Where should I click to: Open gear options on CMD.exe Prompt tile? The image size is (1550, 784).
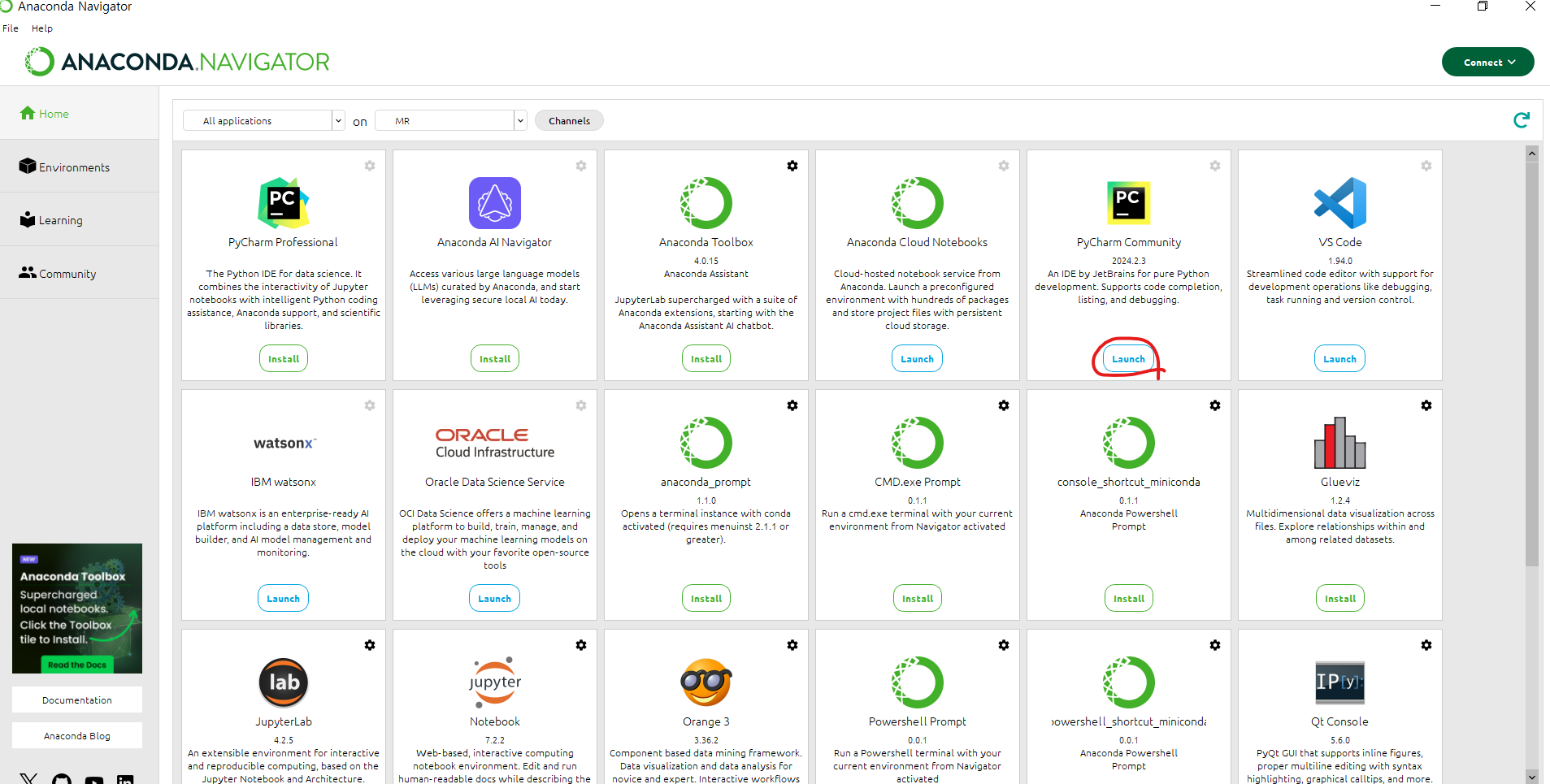click(x=1003, y=405)
